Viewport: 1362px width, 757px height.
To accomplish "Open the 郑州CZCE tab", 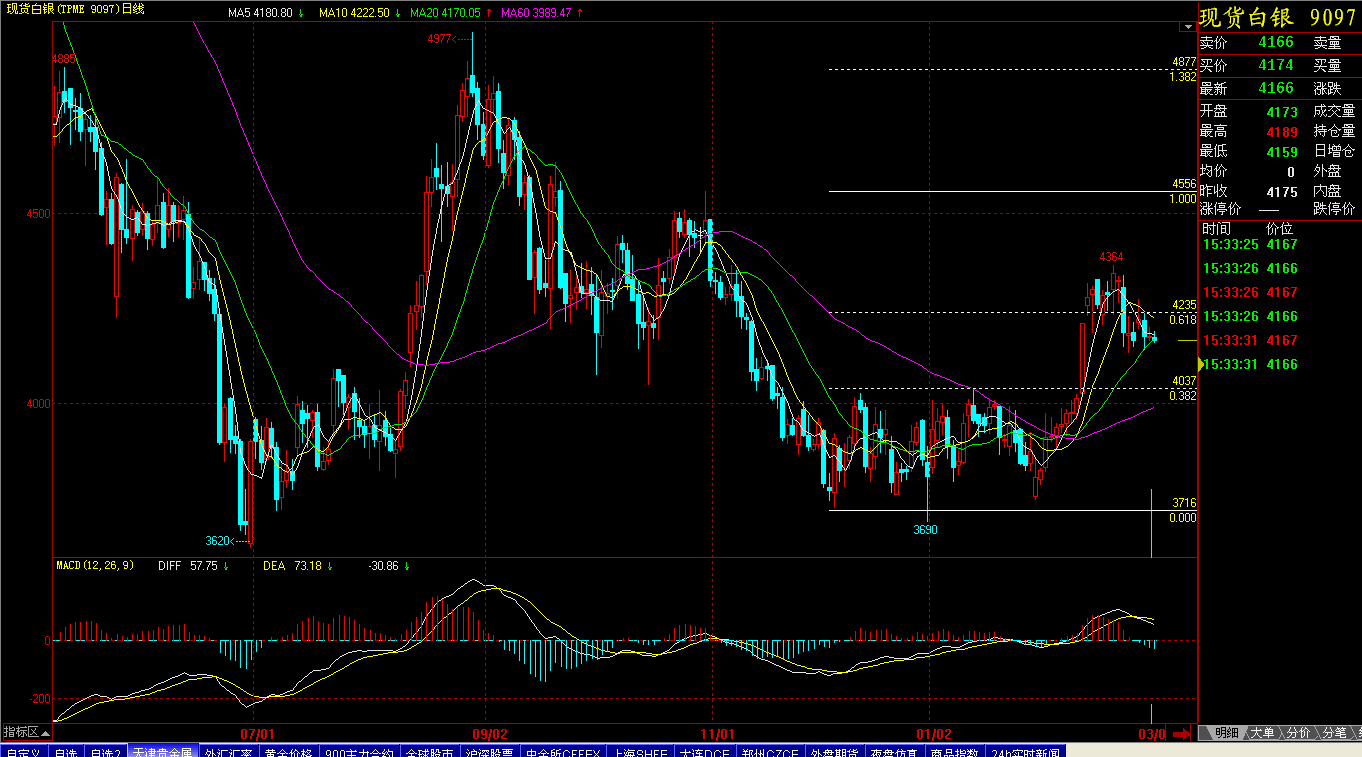I will point(770,751).
